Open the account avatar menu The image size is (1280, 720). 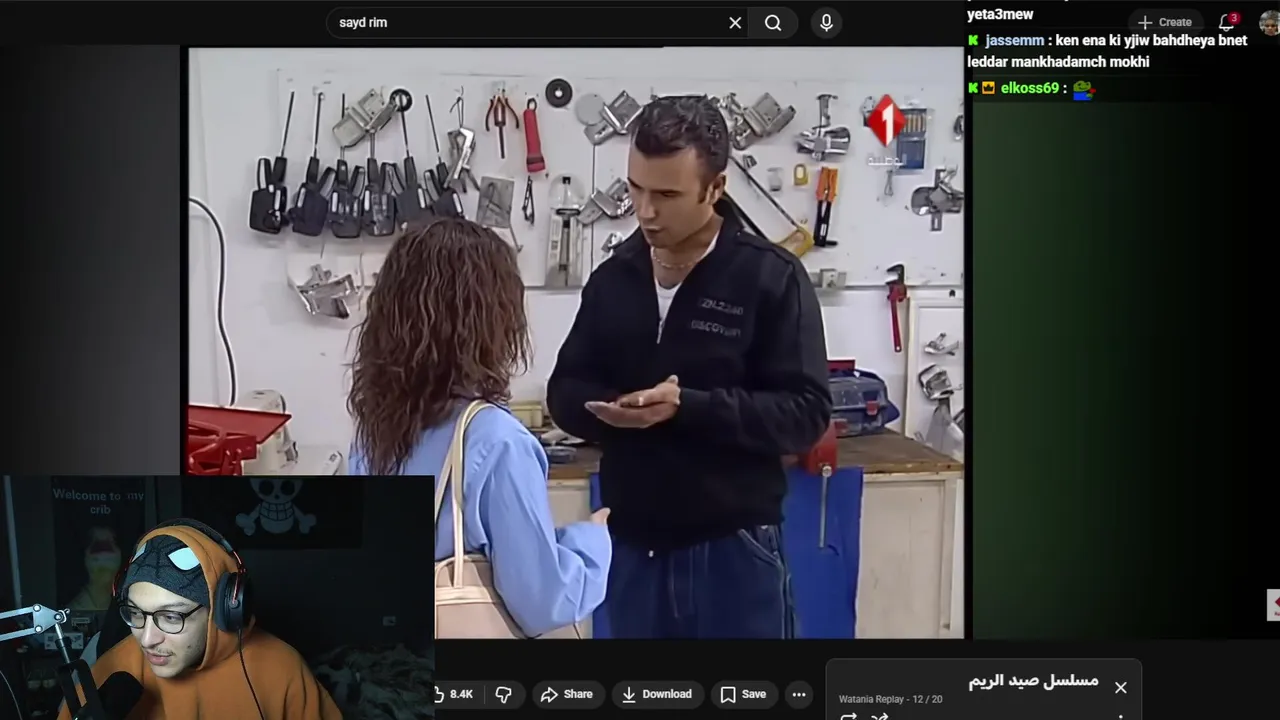click(x=1269, y=22)
